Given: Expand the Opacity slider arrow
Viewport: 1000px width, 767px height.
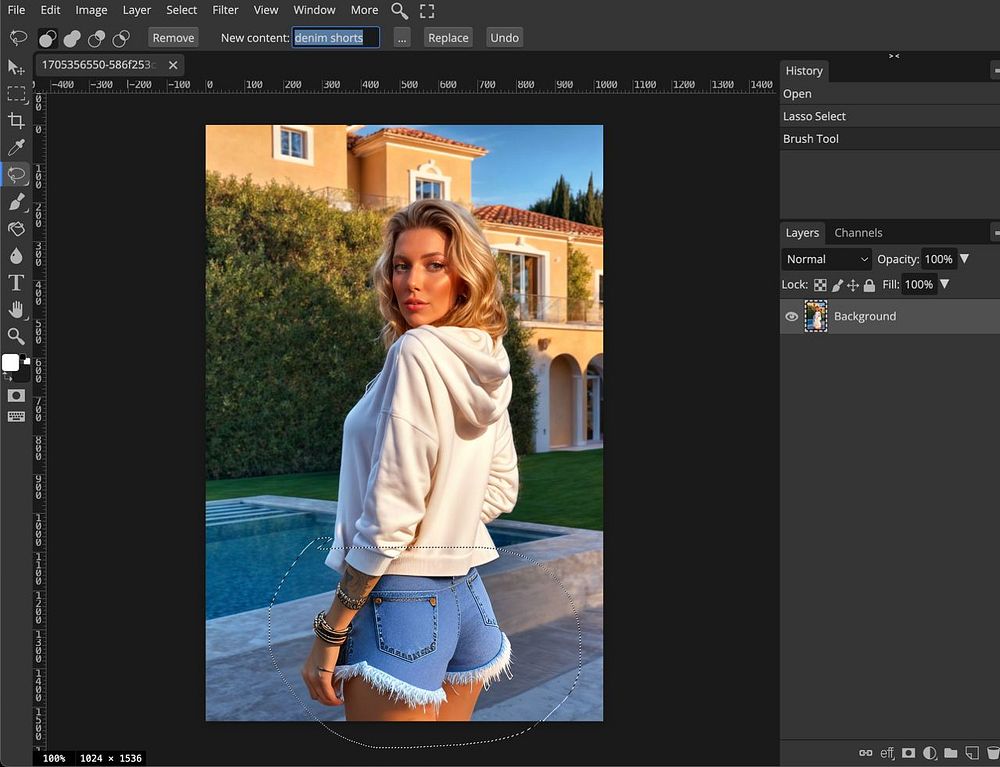Looking at the screenshot, I should (x=964, y=259).
